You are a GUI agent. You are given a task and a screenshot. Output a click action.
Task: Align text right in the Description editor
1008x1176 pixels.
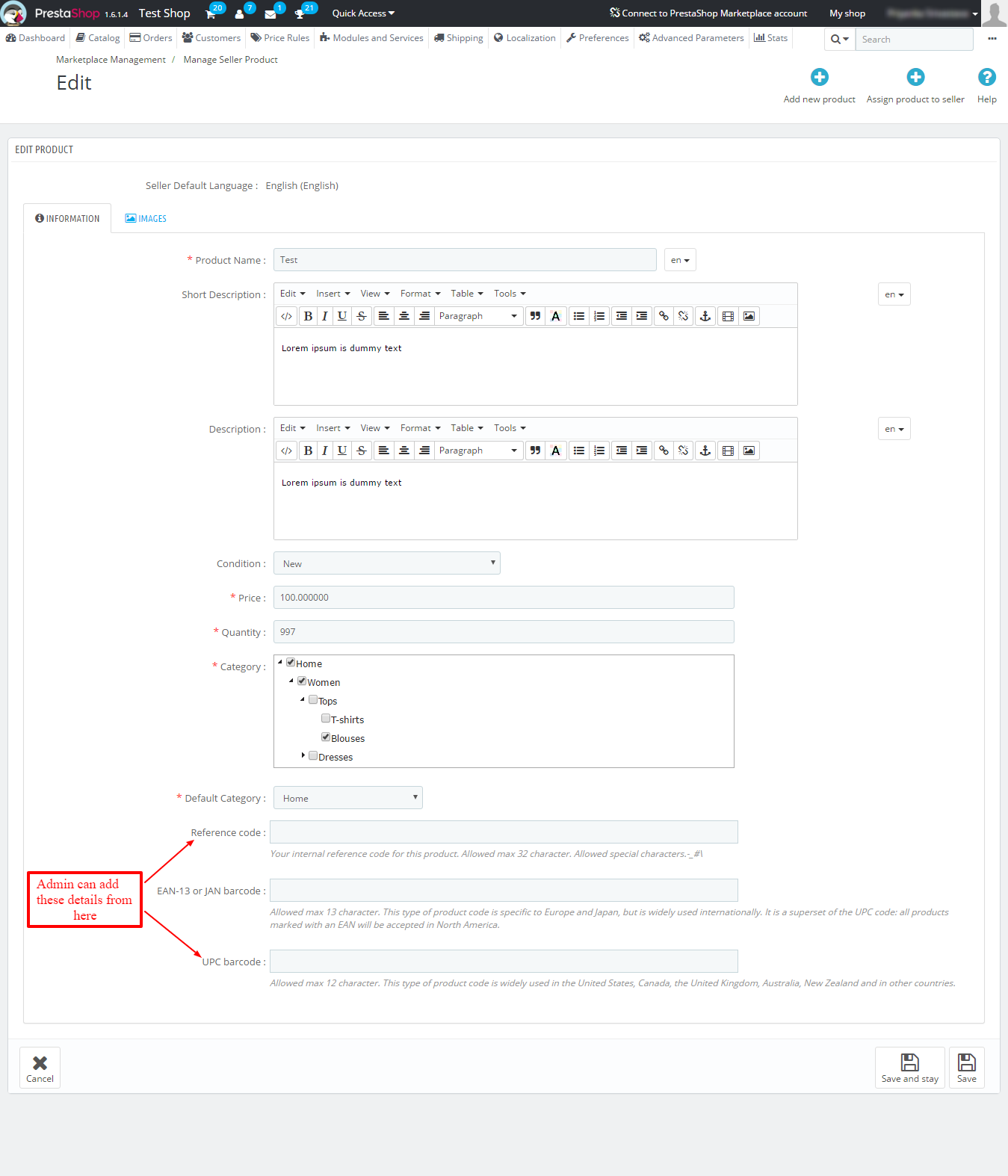coord(424,451)
